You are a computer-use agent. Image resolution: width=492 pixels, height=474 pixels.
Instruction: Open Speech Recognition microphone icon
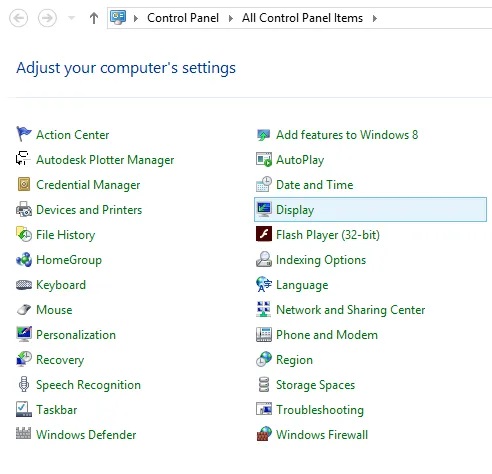(x=24, y=384)
